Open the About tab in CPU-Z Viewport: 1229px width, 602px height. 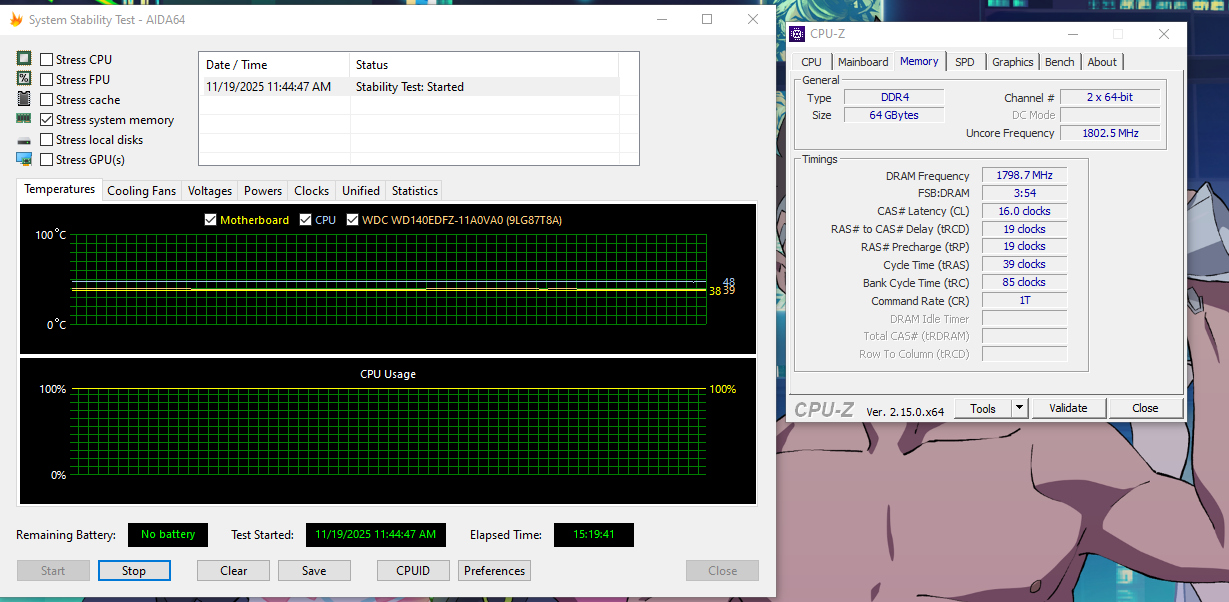pos(1102,62)
